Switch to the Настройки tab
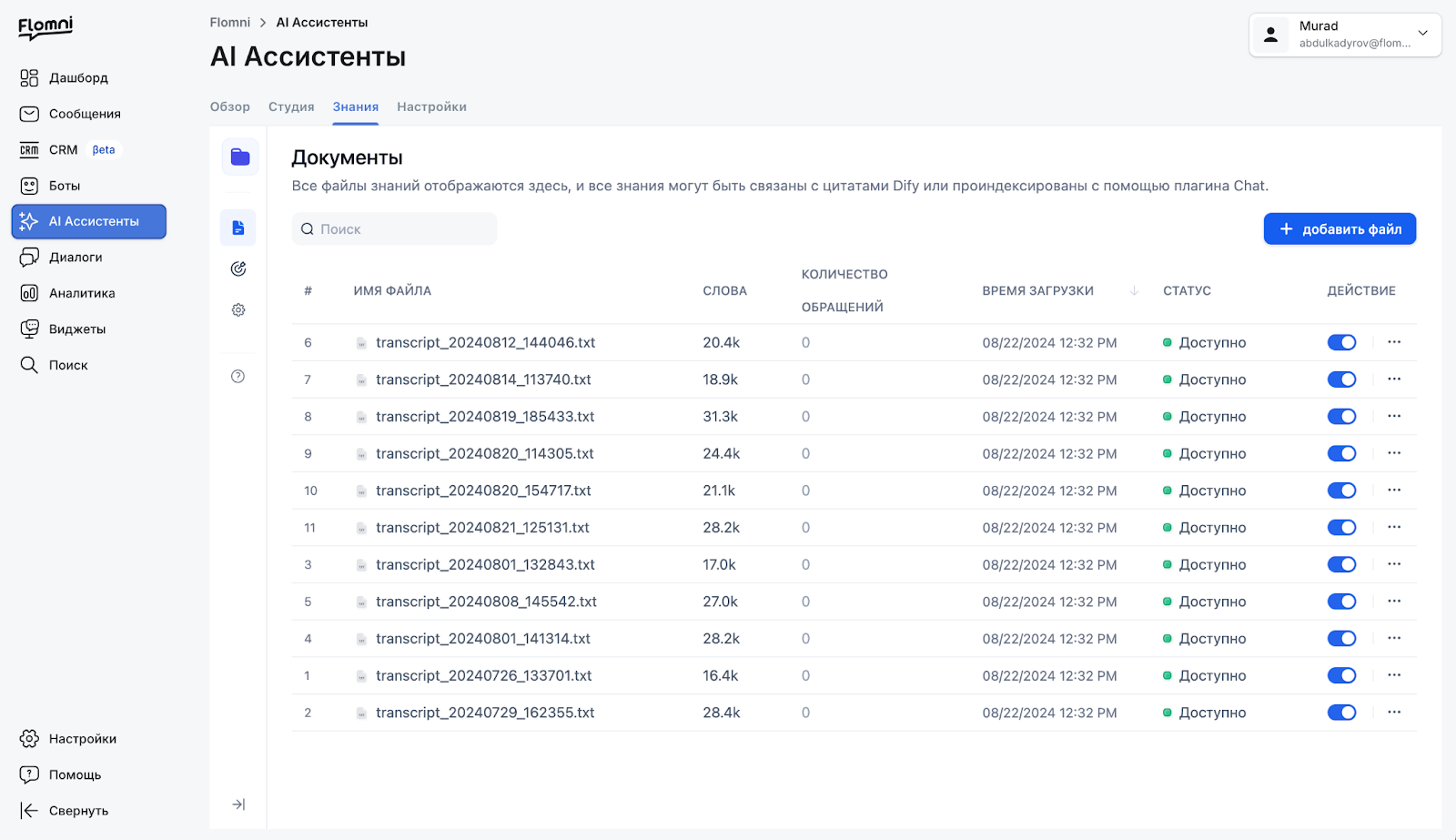The image size is (1456, 840). (431, 106)
